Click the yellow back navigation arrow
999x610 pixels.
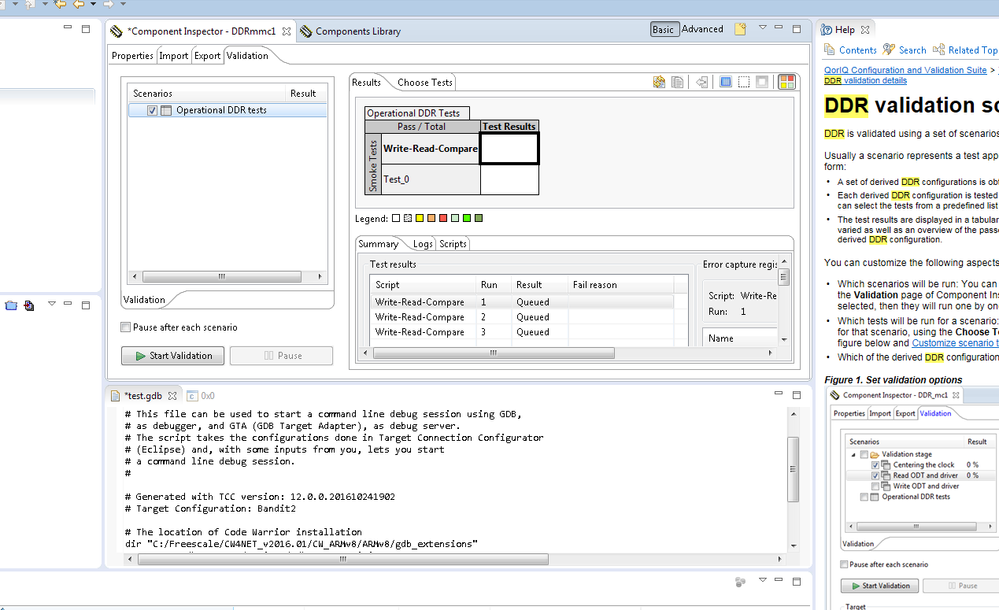(77, 4)
